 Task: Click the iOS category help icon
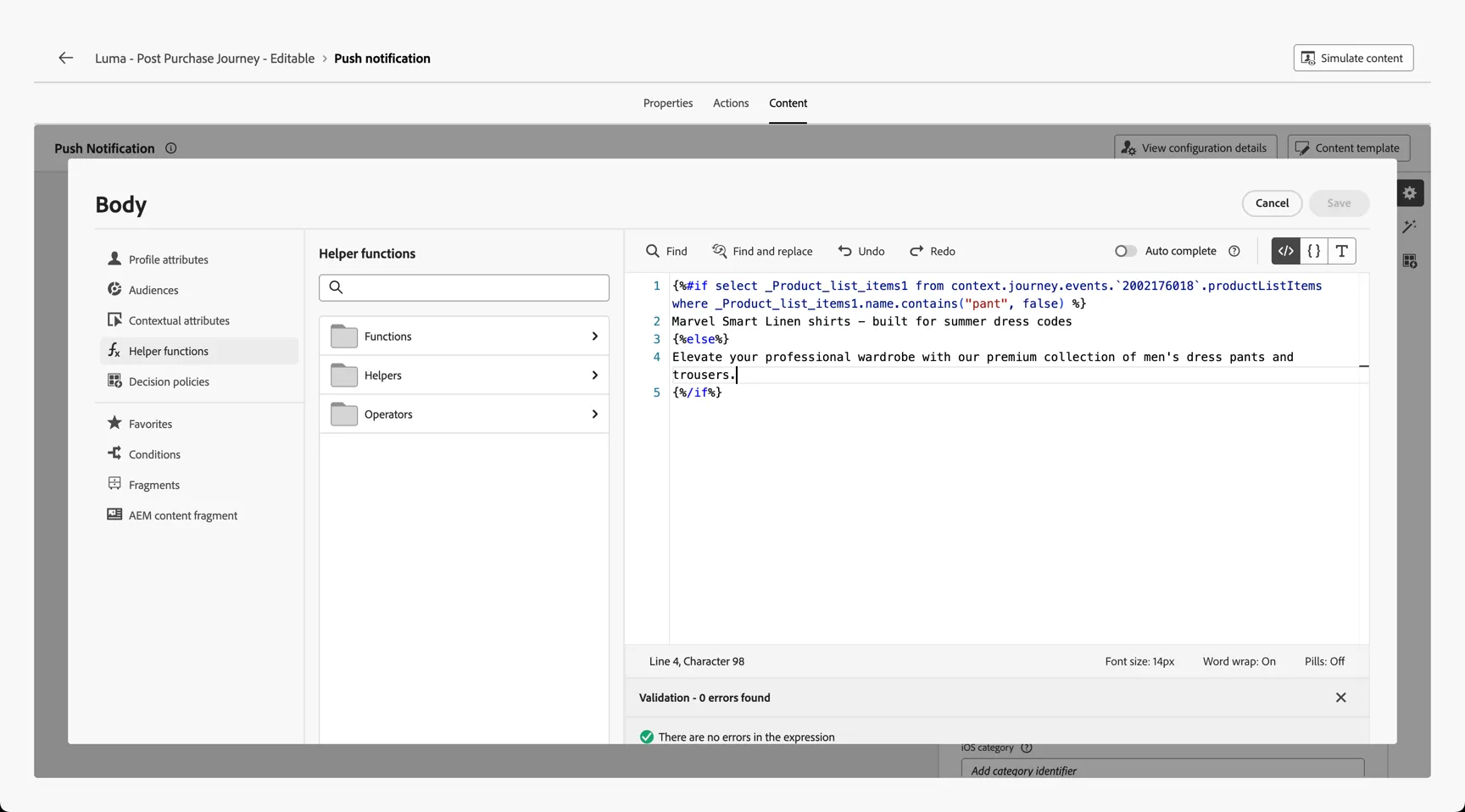1027,748
